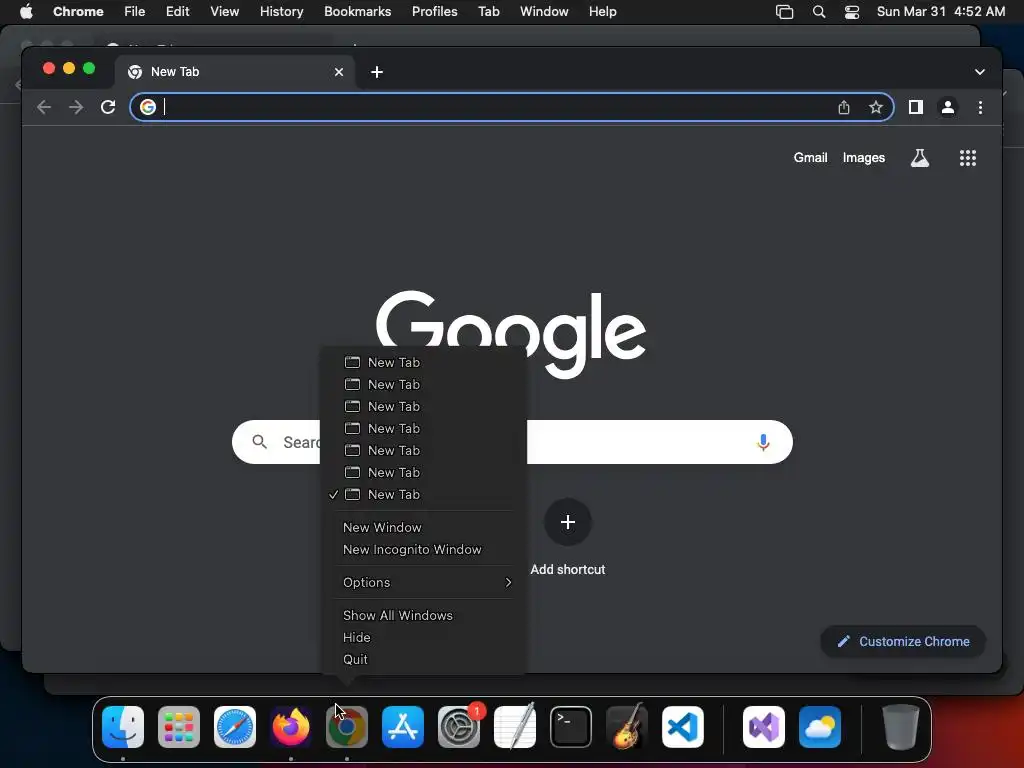
Task: Open the Chrome application menu
Action: pyautogui.click(x=78, y=11)
